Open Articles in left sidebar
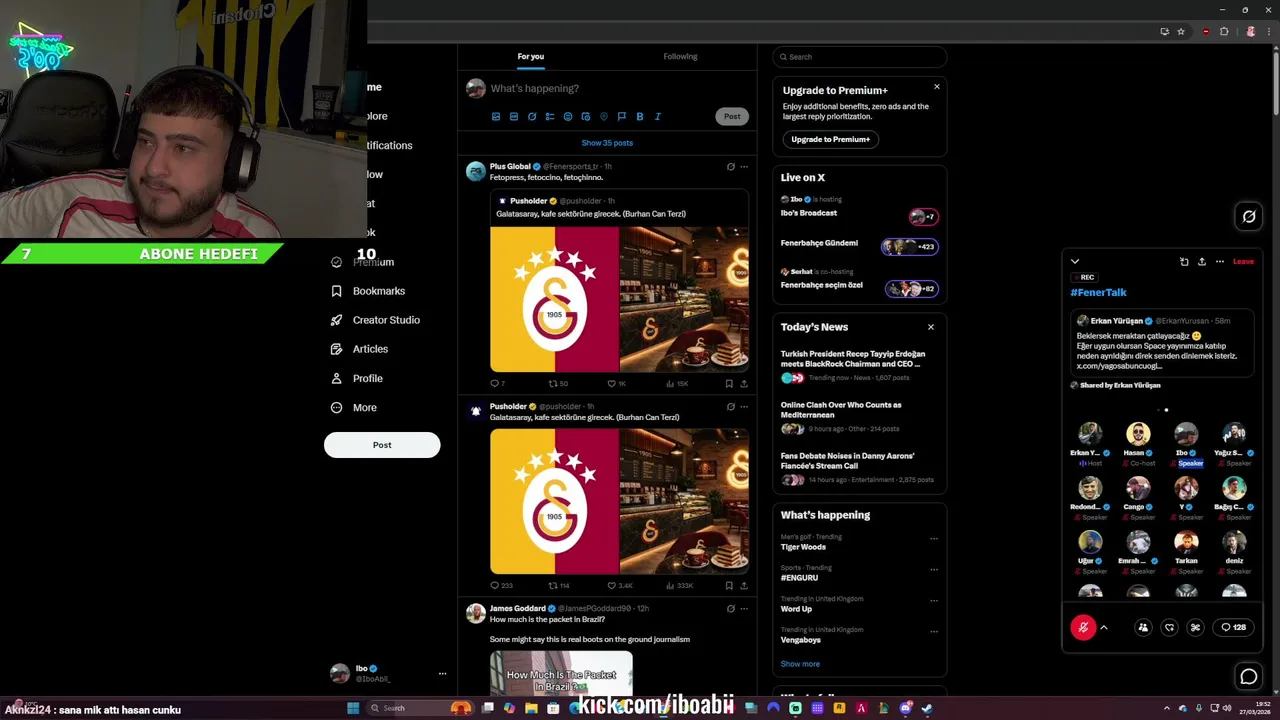This screenshot has height=720, width=1280. click(x=359, y=349)
